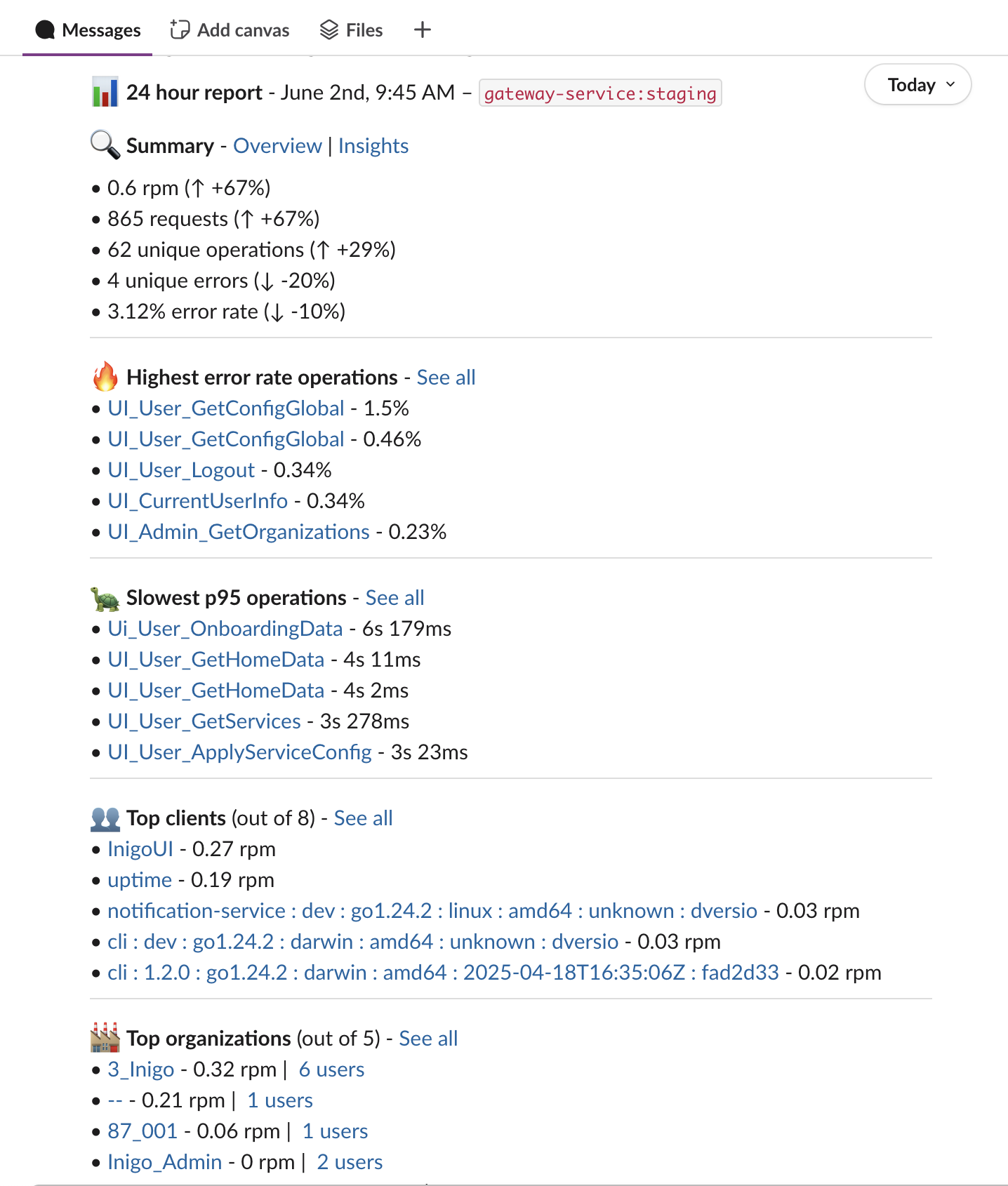The height and width of the screenshot is (1186, 1008).
Task: Open the Add canvas tab
Action: (x=230, y=30)
